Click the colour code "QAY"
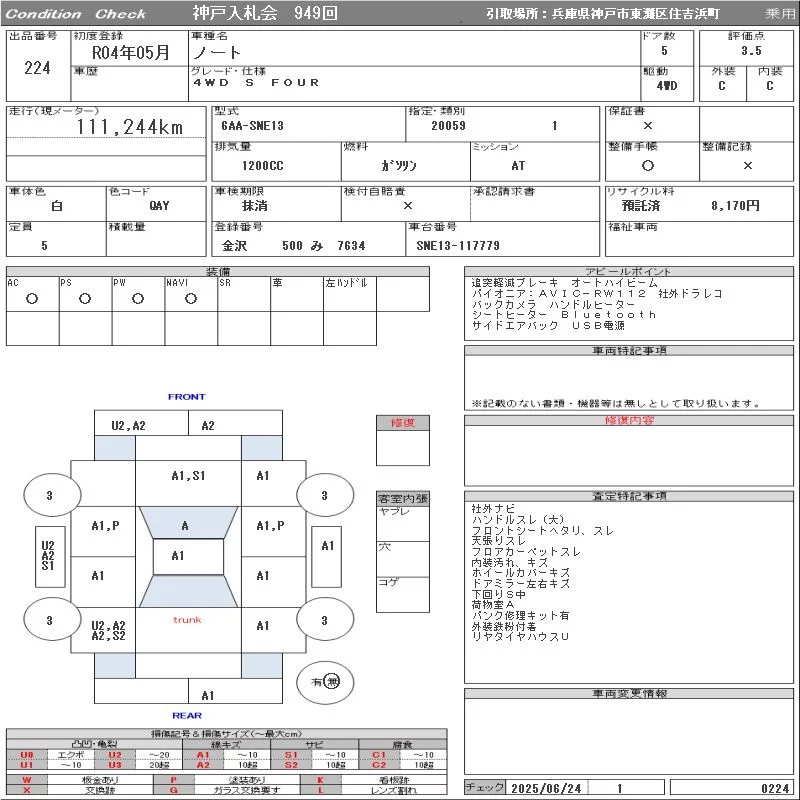800x800 pixels. [x=159, y=206]
